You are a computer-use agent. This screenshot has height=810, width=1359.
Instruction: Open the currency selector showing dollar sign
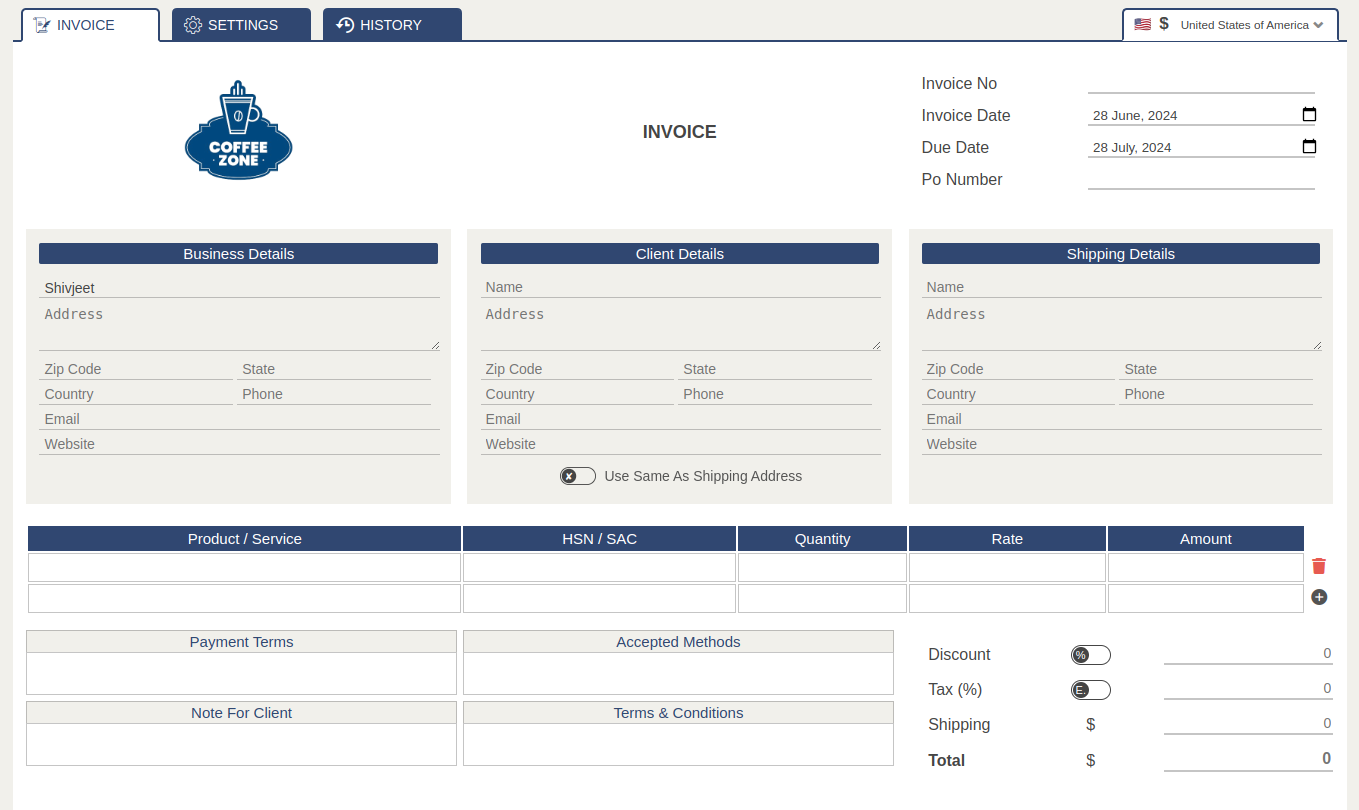click(x=1163, y=23)
